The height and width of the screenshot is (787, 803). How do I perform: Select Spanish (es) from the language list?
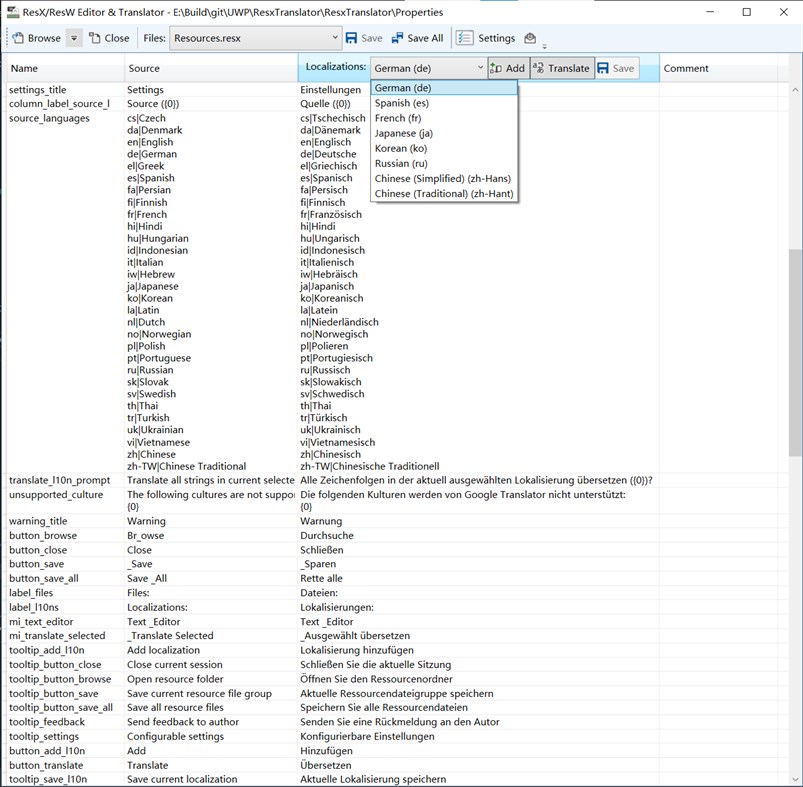pyautogui.click(x=399, y=102)
